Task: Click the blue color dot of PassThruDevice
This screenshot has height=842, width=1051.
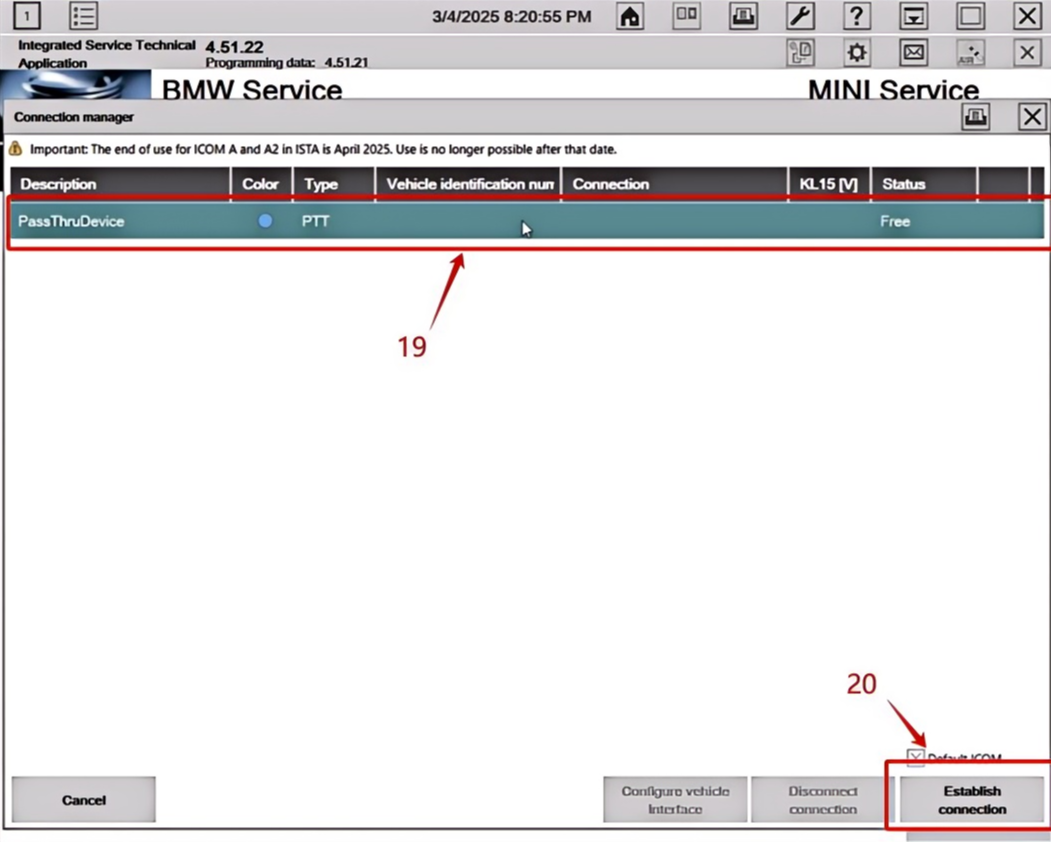Action: click(265, 221)
